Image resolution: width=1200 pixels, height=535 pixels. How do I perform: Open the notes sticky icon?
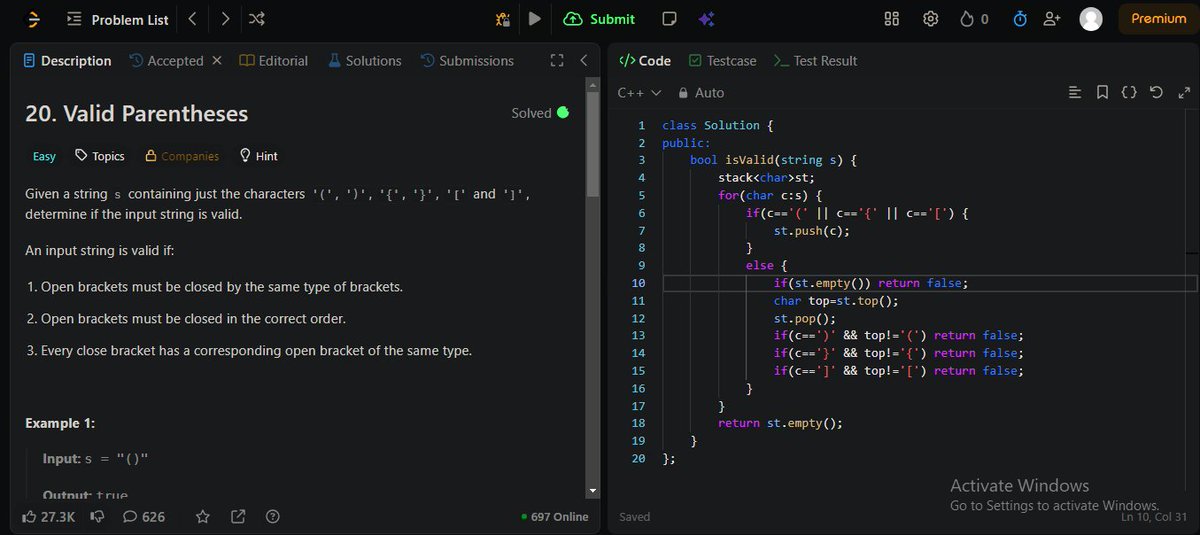[x=670, y=19]
